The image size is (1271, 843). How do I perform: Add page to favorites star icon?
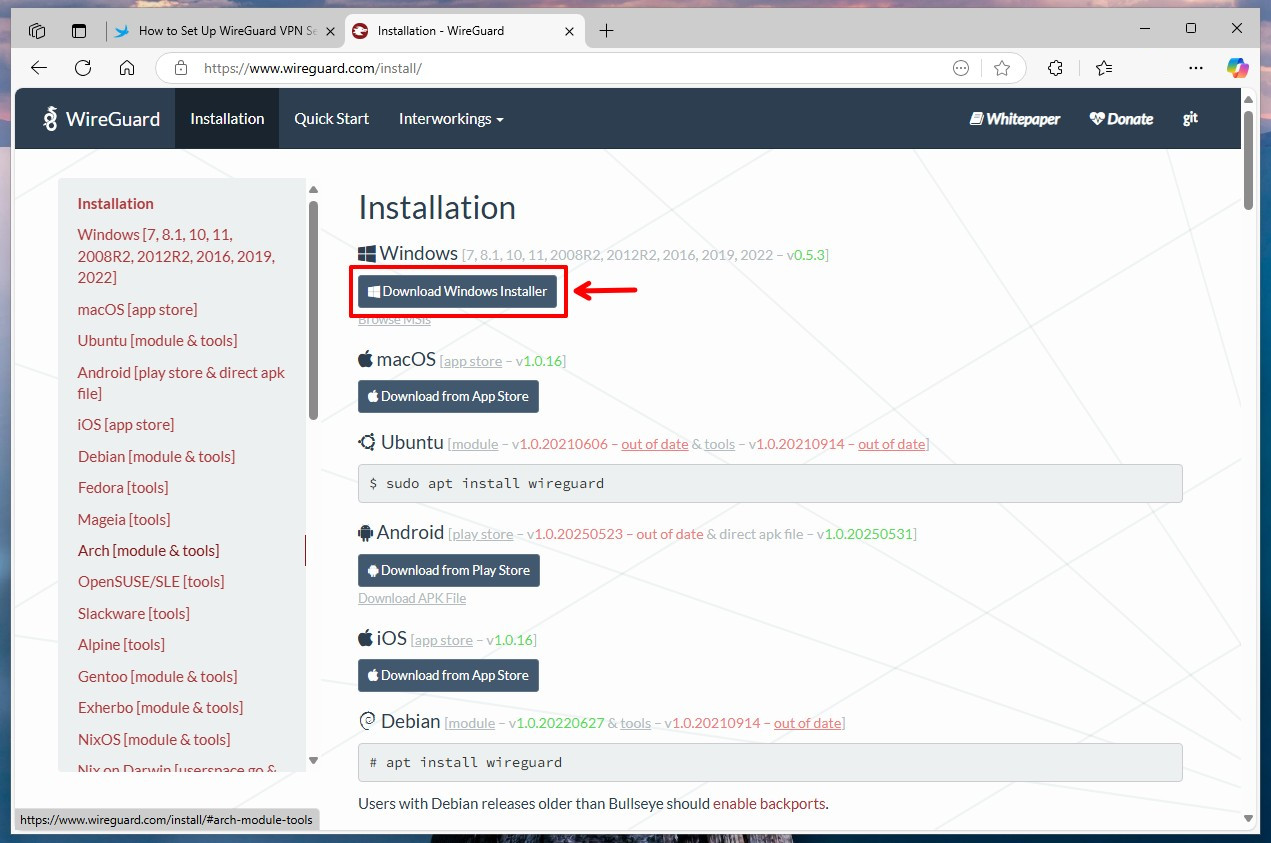point(1002,68)
